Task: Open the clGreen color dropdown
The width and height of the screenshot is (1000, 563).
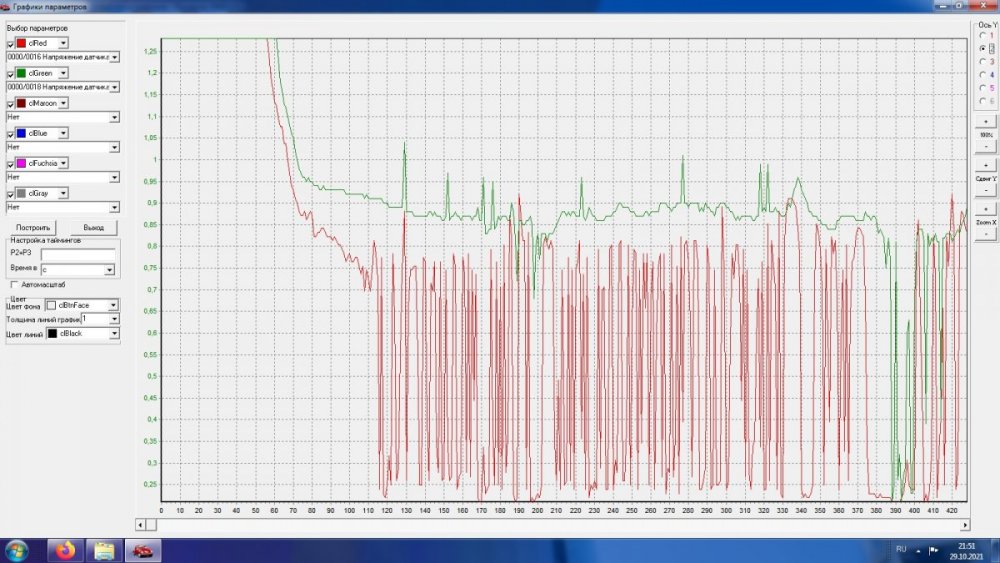Action: 63,73
